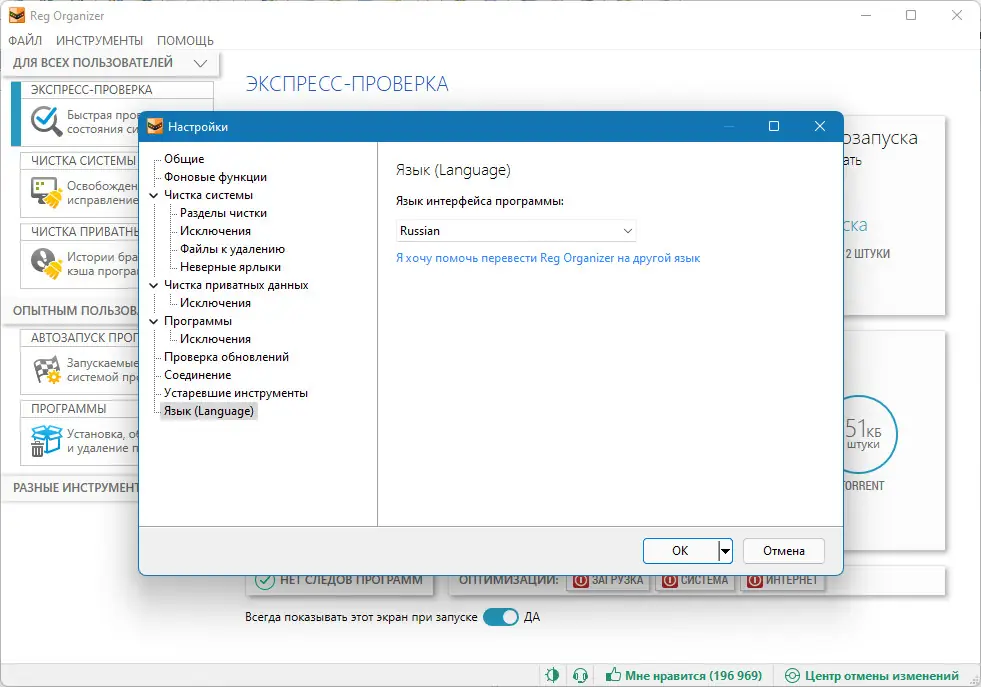Click the Автозапуск программ flag icon
The image size is (981, 687).
[47, 370]
